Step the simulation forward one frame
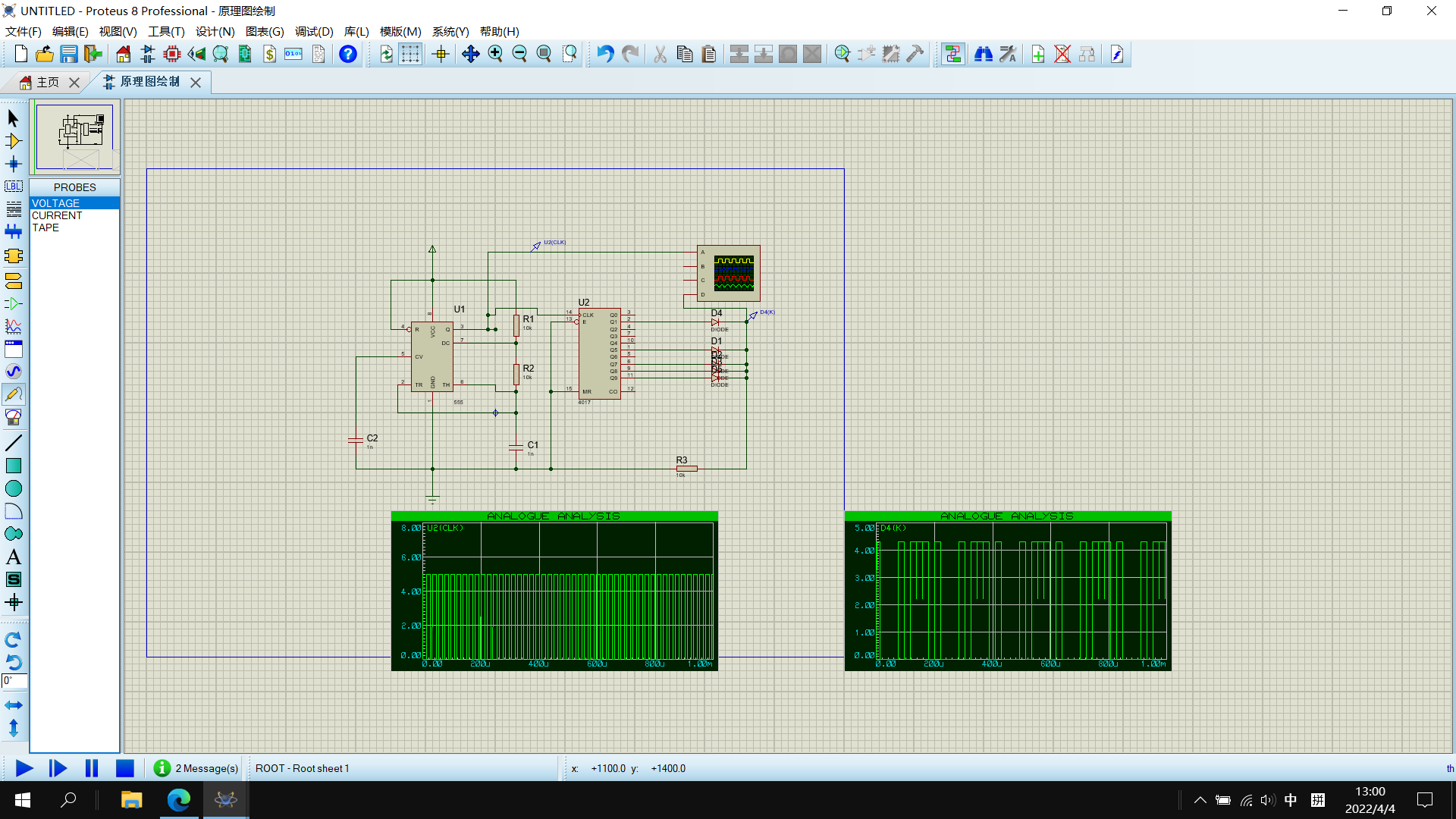Screen dimensions: 1456x819 click(58, 768)
